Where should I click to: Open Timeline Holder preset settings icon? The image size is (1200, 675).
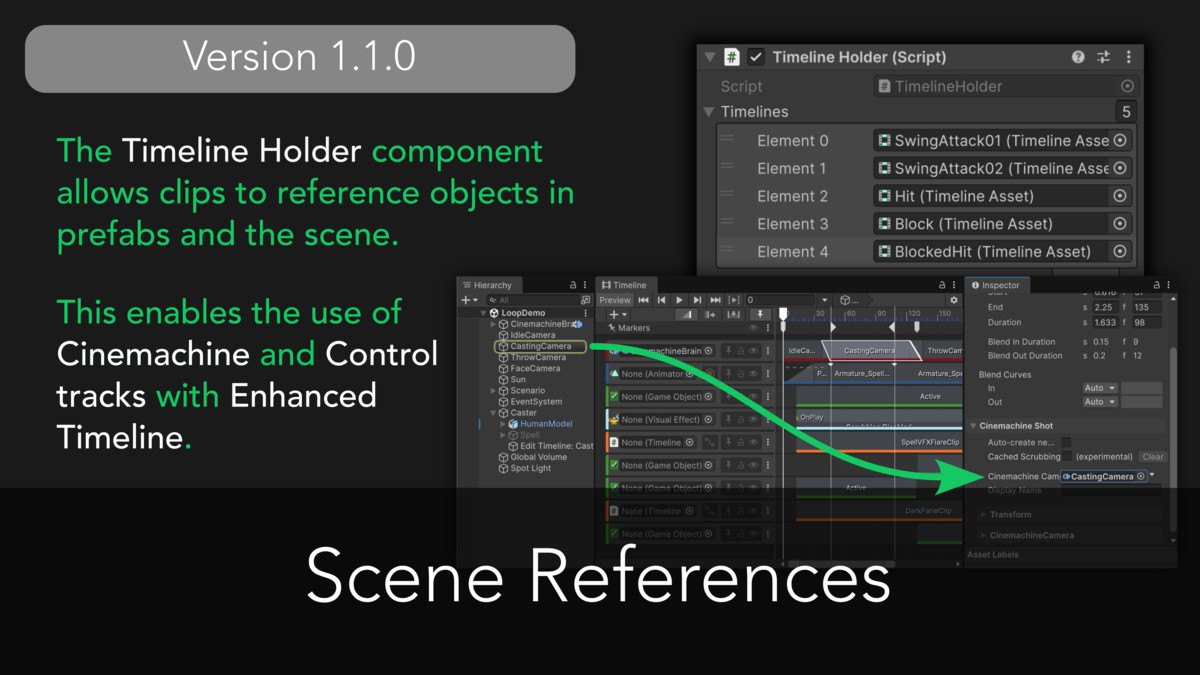pos(1104,57)
